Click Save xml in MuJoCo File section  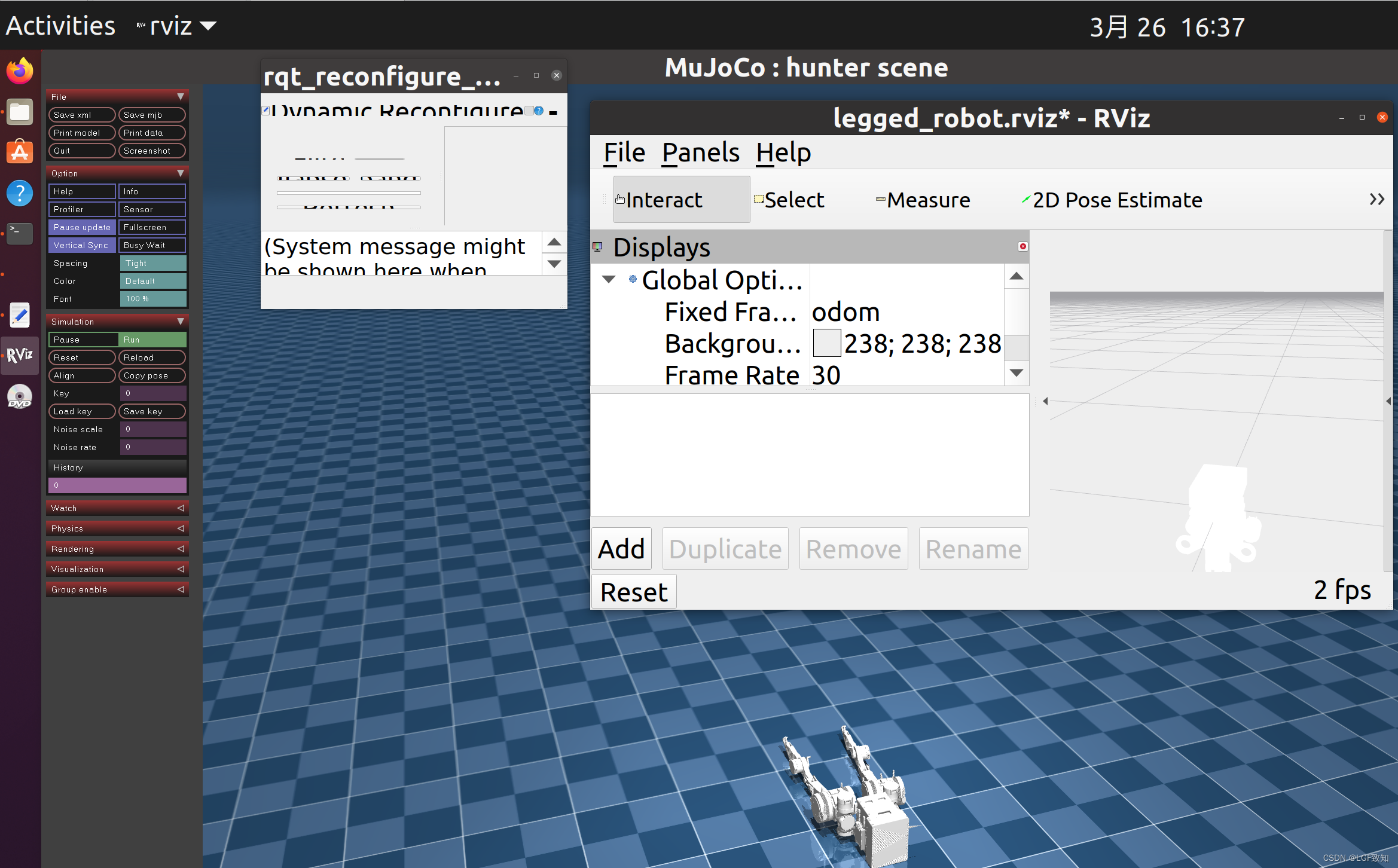(x=82, y=115)
